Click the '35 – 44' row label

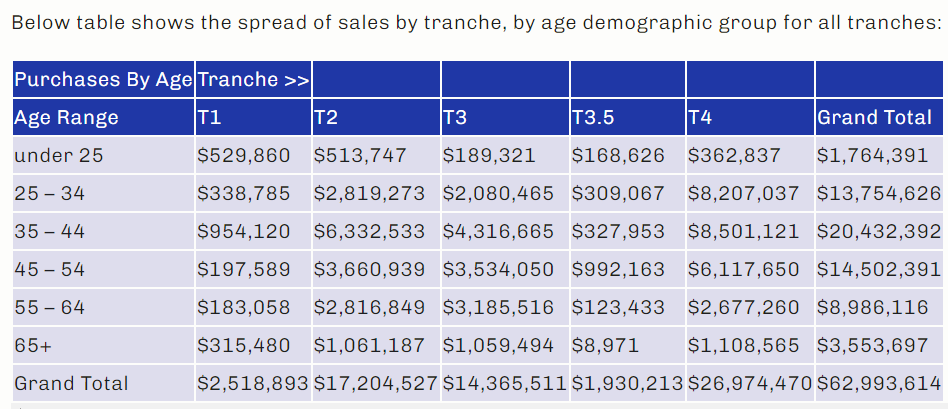point(103,231)
